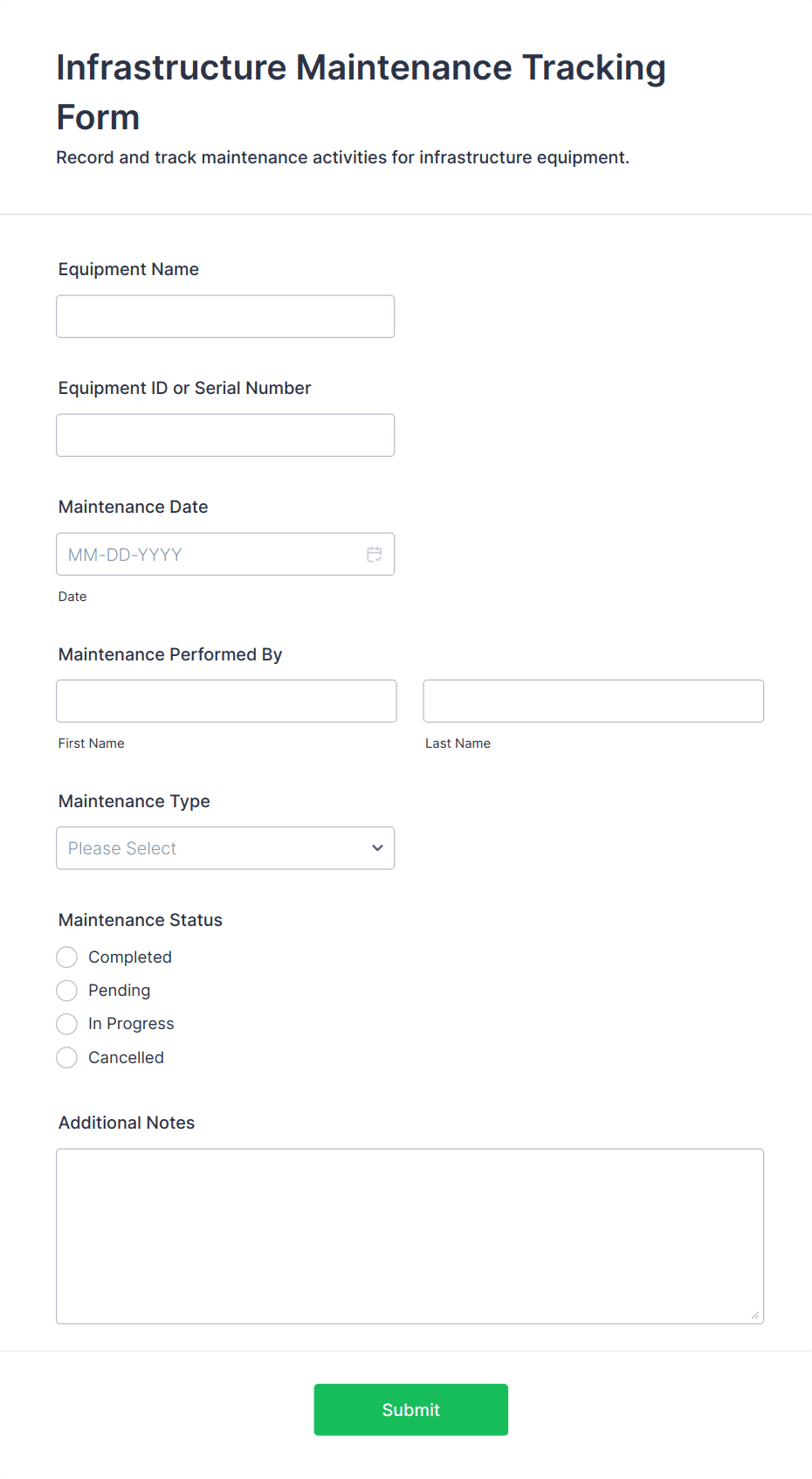
Task: Open the Maintenance Type selection list
Action: click(x=225, y=847)
